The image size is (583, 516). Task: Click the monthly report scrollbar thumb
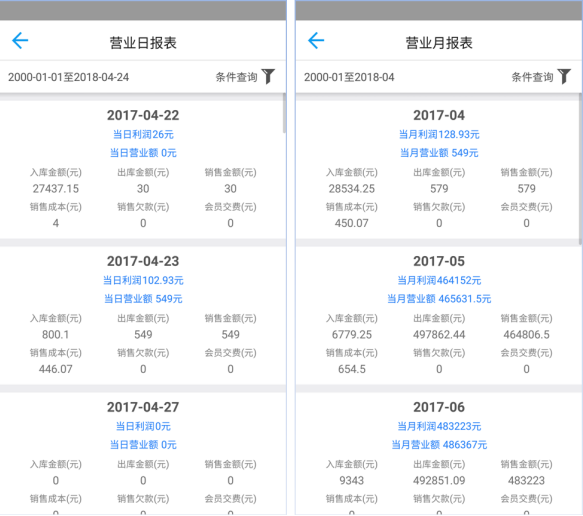tap(580, 169)
